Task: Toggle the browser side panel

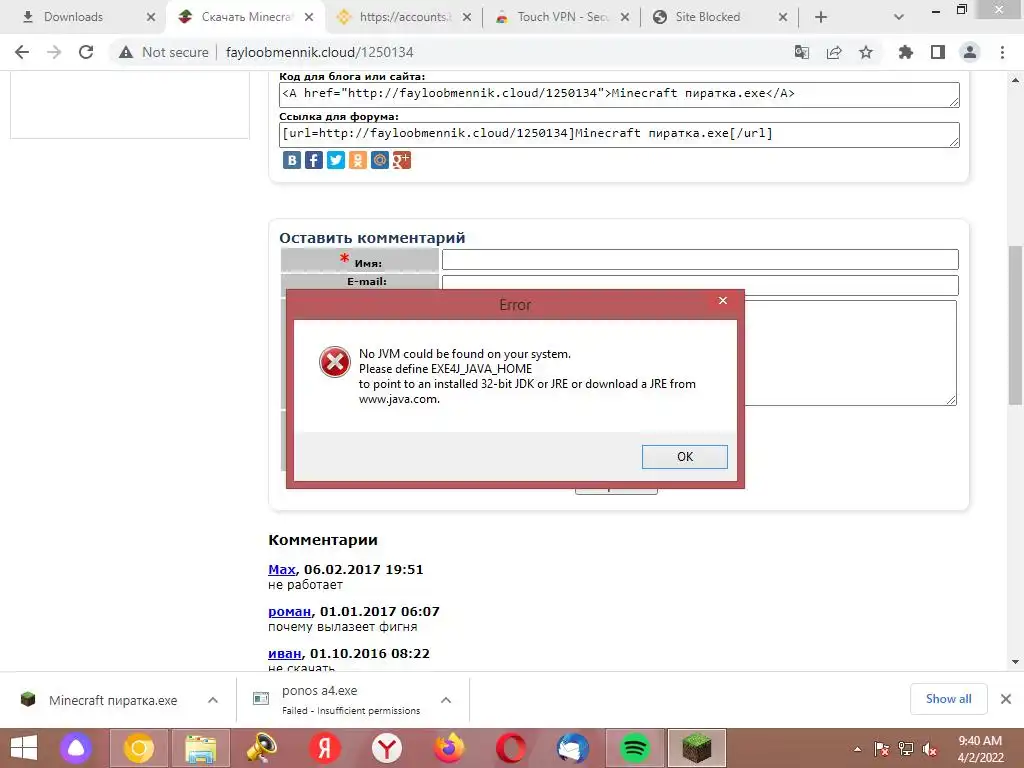Action: [938, 52]
